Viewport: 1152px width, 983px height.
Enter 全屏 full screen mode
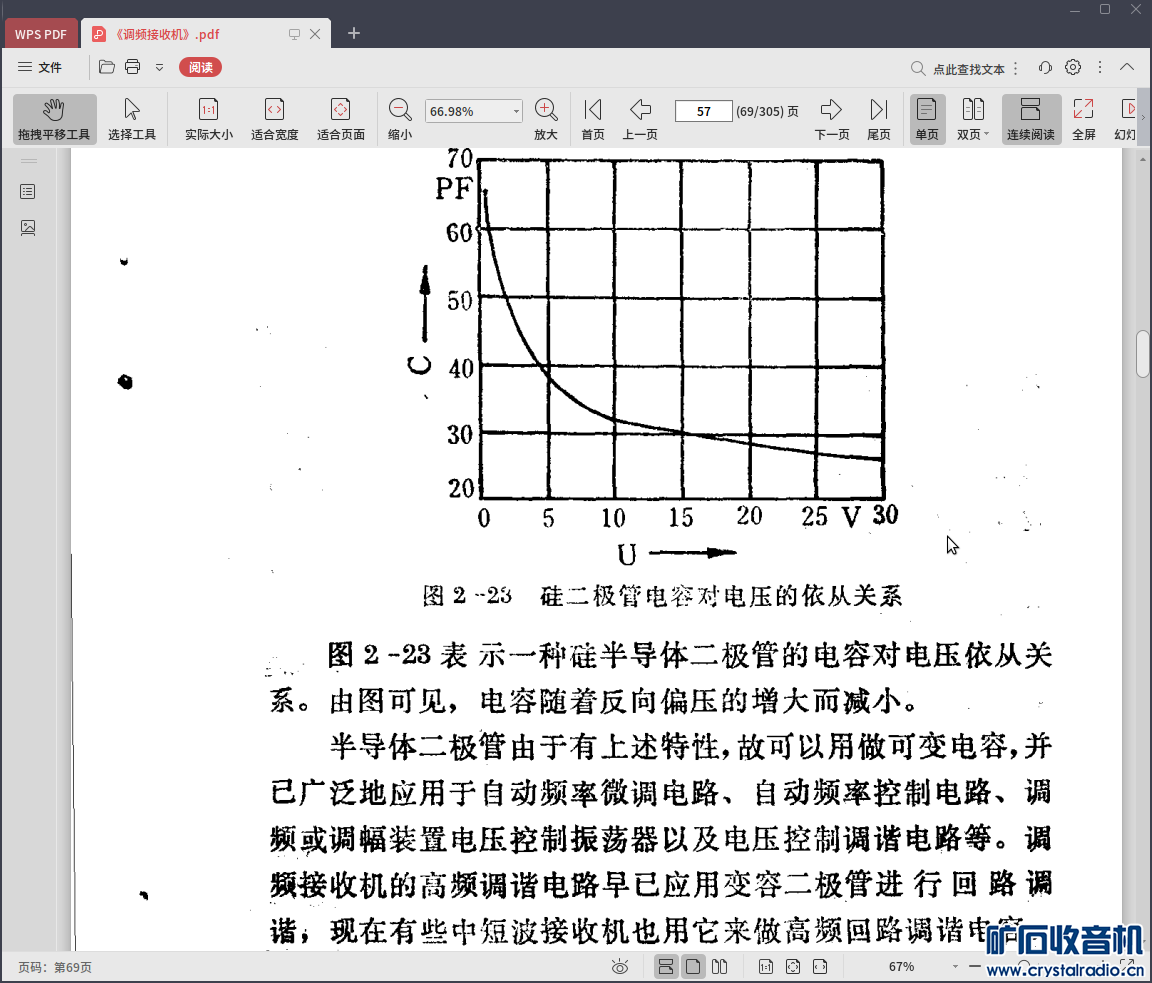tap(1084, 119)
